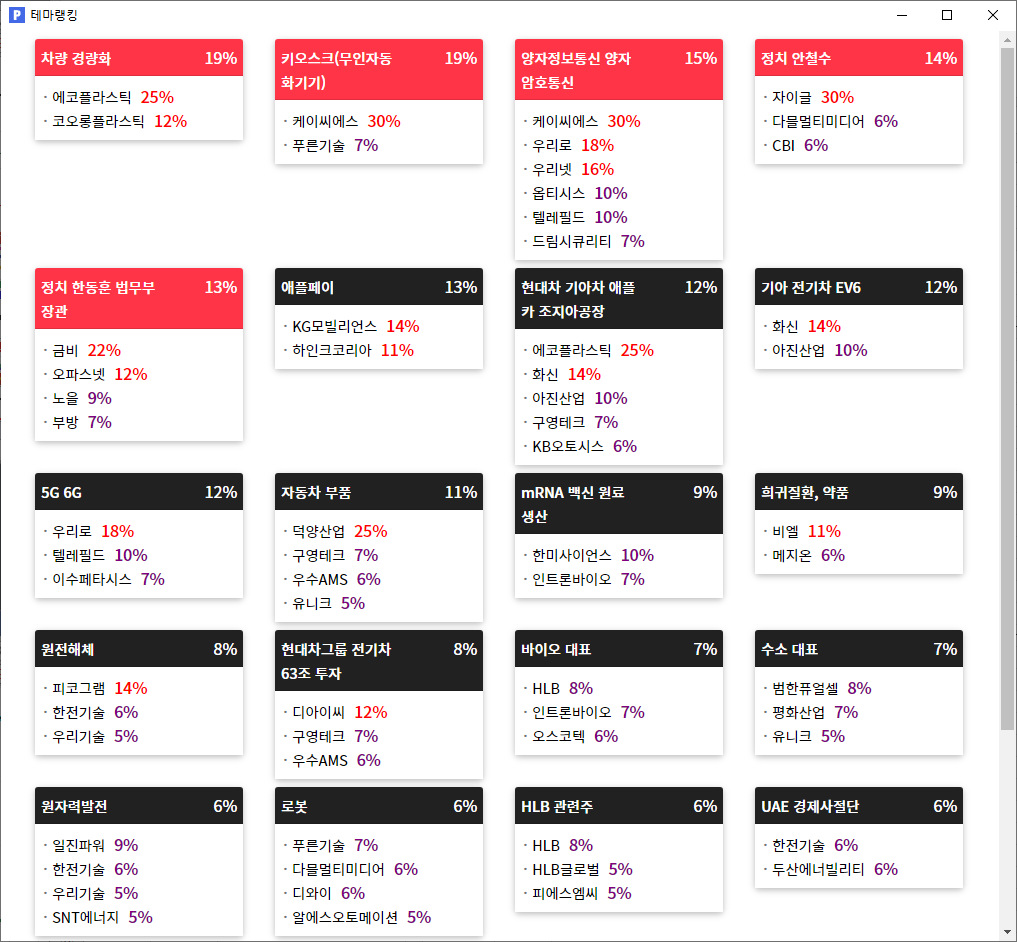The width and height of the screenshot is (1017, 942).
Task: Open the 애플페이 theme header
Action: point(378,287)
